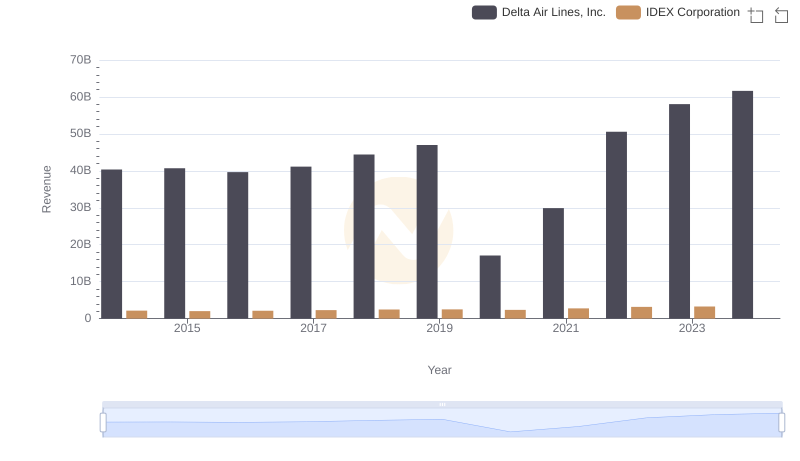Click the 20B y-axis label

tap(81, 244)
